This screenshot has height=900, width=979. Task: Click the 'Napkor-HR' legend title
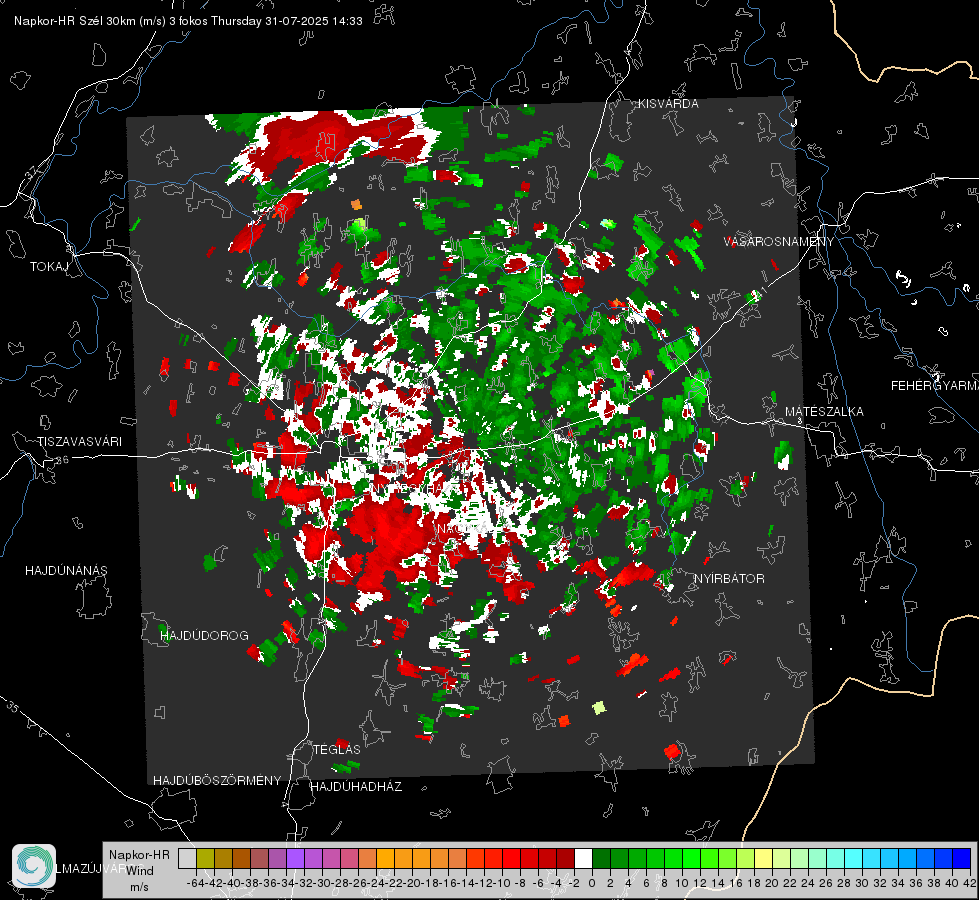pyautogui.click(x=139, y=854)
